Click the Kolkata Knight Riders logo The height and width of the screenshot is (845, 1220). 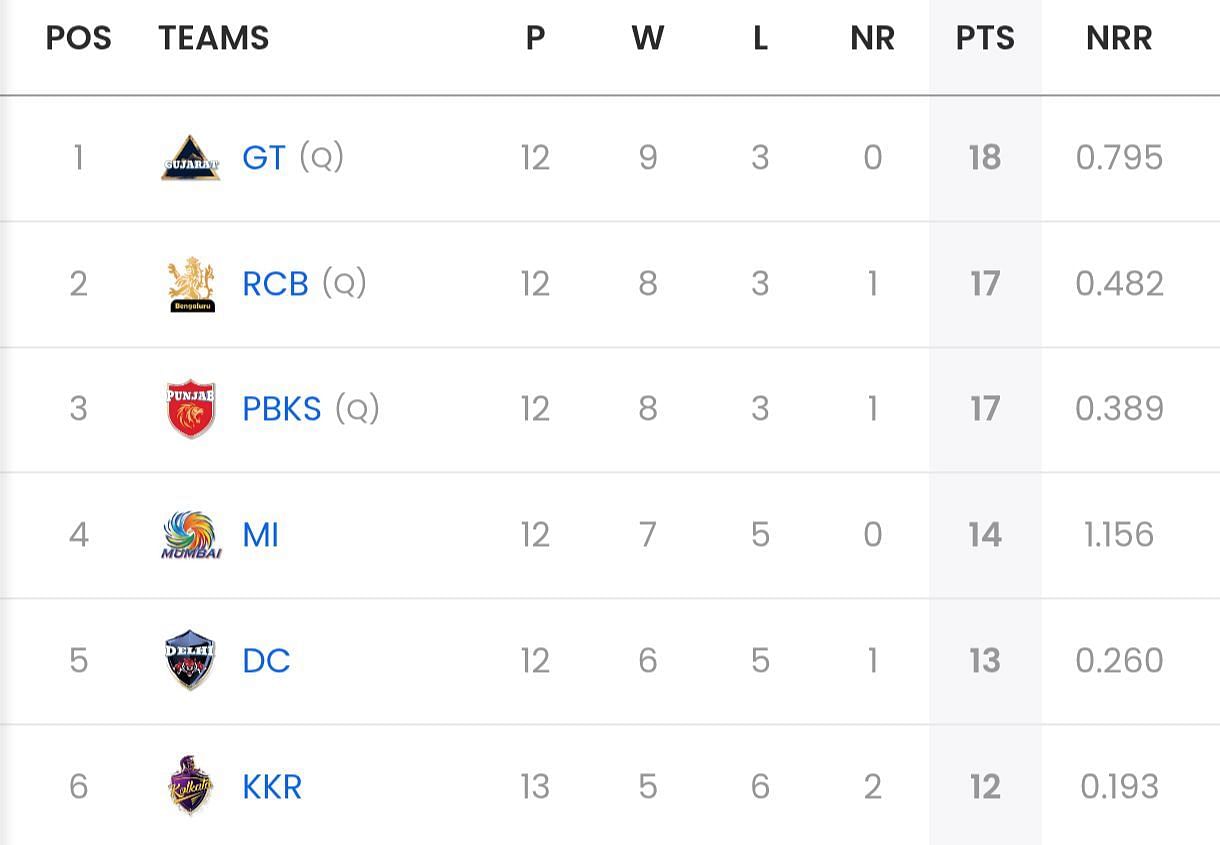190,786
